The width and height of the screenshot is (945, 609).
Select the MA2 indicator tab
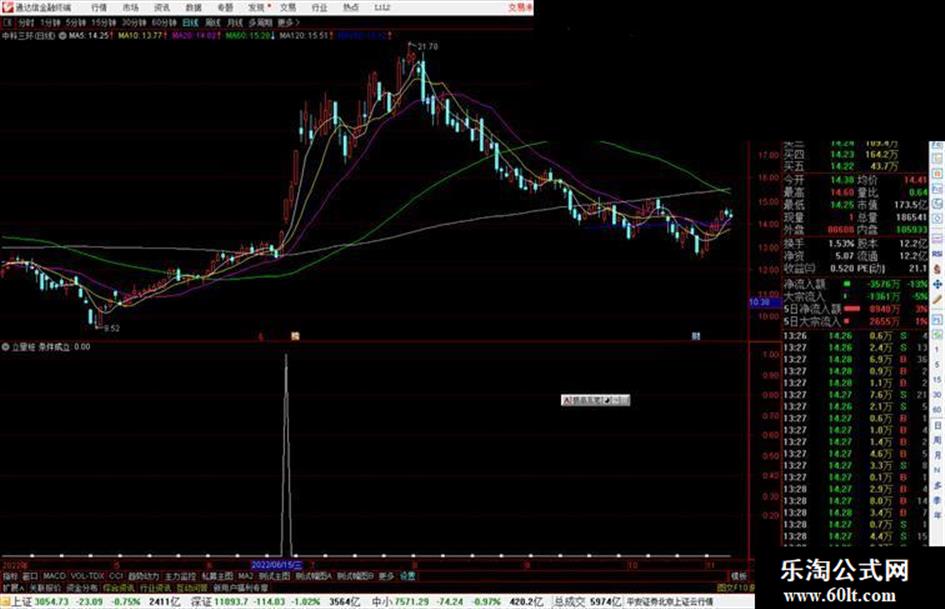point(245,576)
